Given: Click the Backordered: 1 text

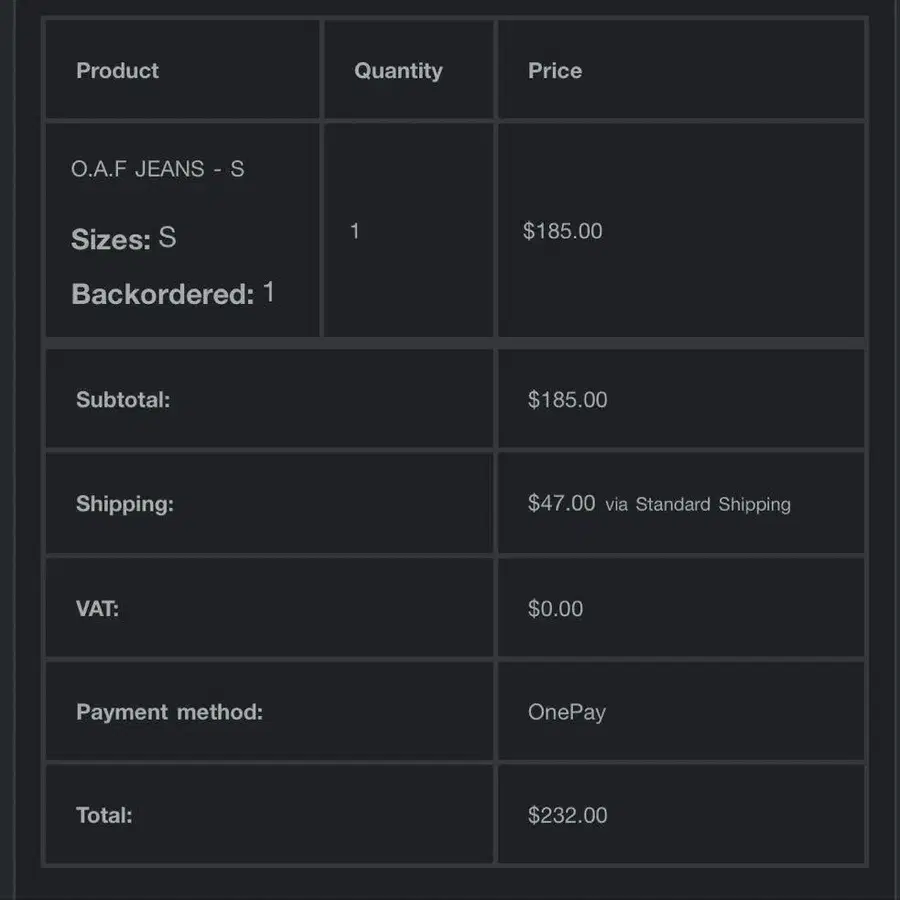Looking at the screenshot, I should click(x=173, y=293).
